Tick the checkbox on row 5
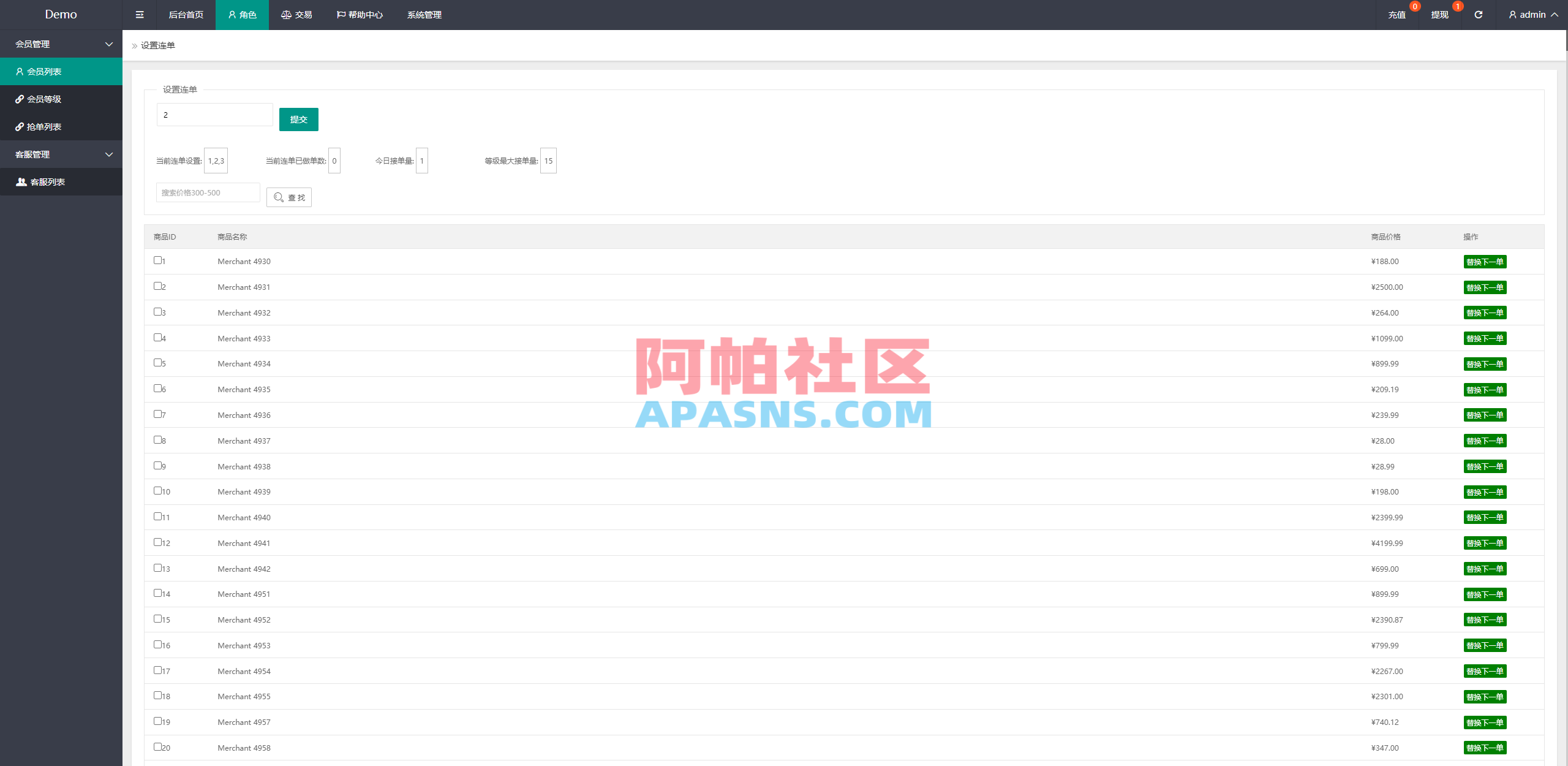1568x766 pixels. (x=157, y=362)
